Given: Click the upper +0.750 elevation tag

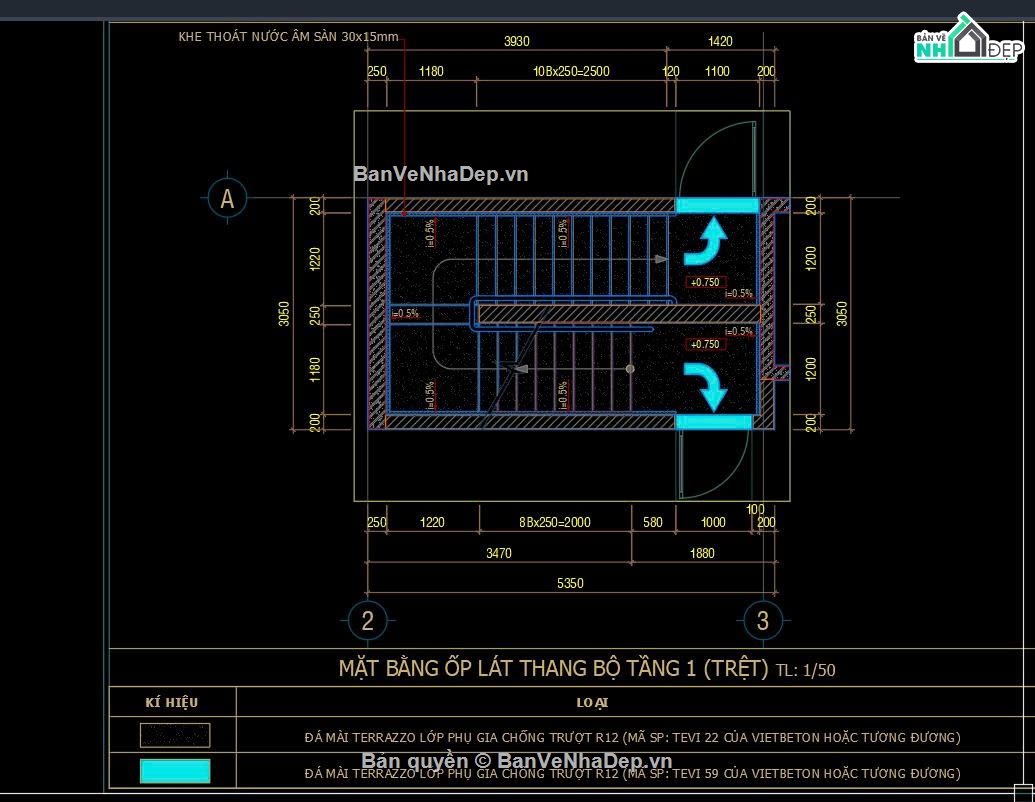Looking at the screenshot, I should point(705,282).
